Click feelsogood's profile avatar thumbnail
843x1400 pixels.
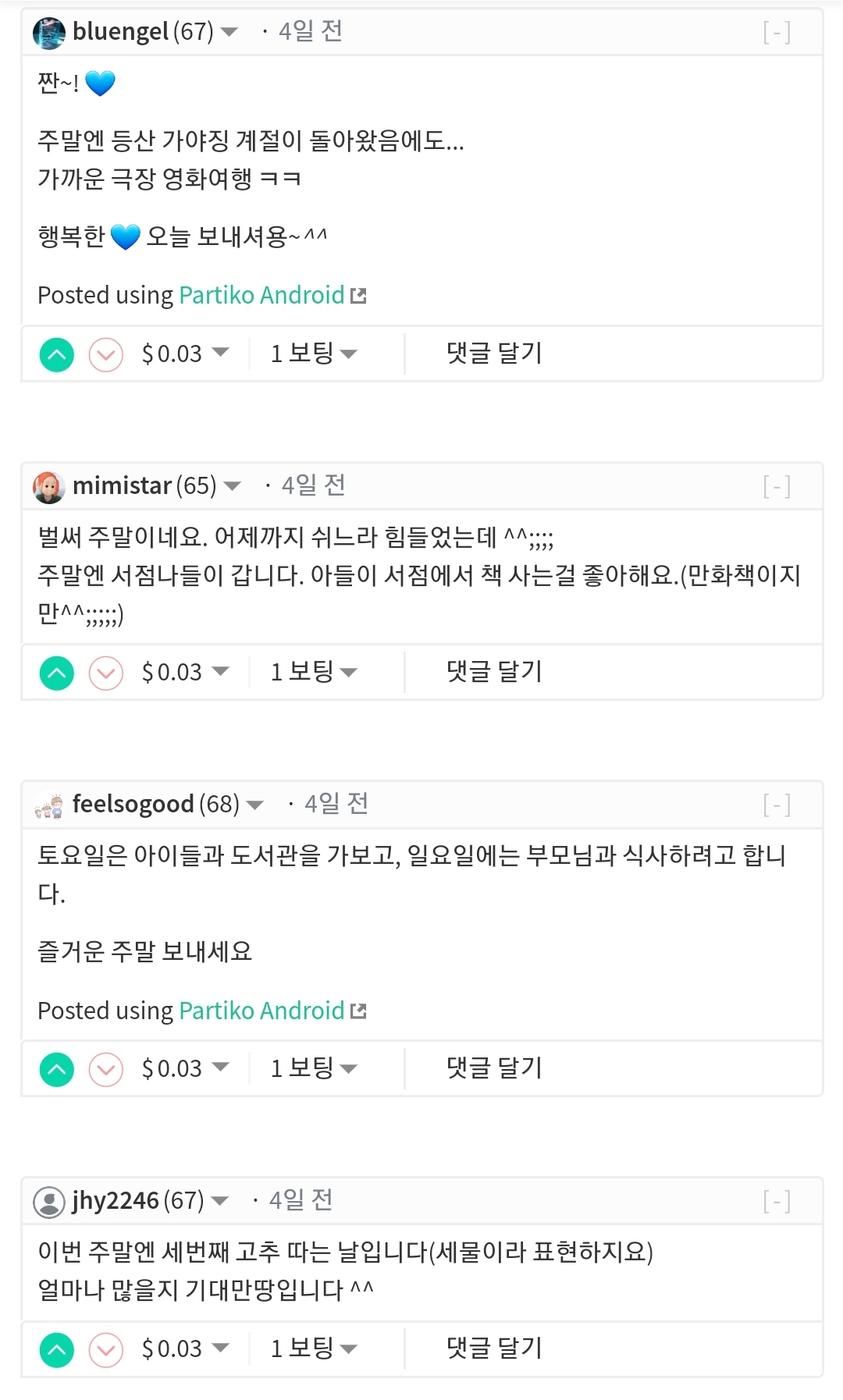coord(49,805)
